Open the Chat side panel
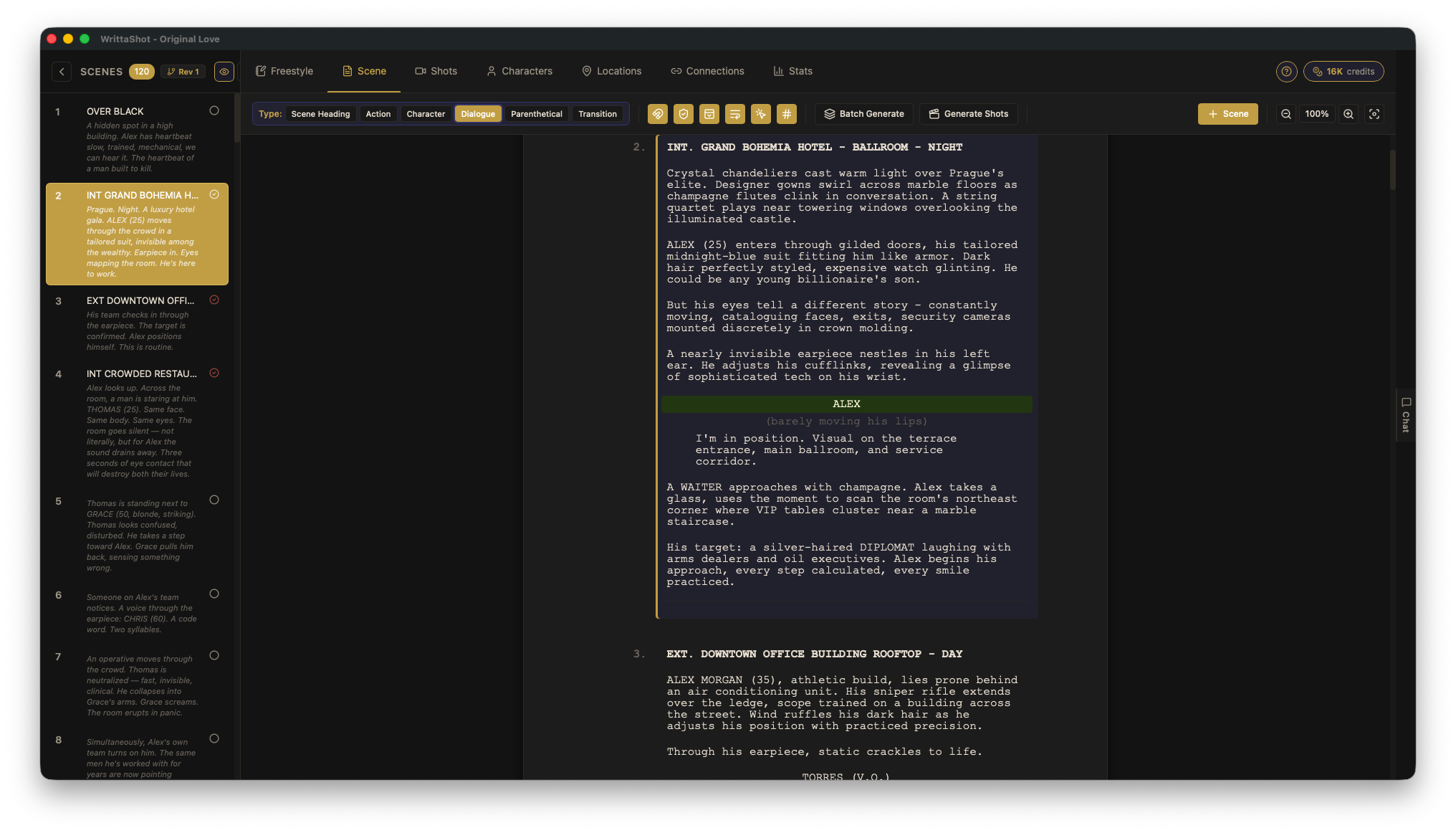Viewport: 1456px width, 833px height. (1405, 415)
